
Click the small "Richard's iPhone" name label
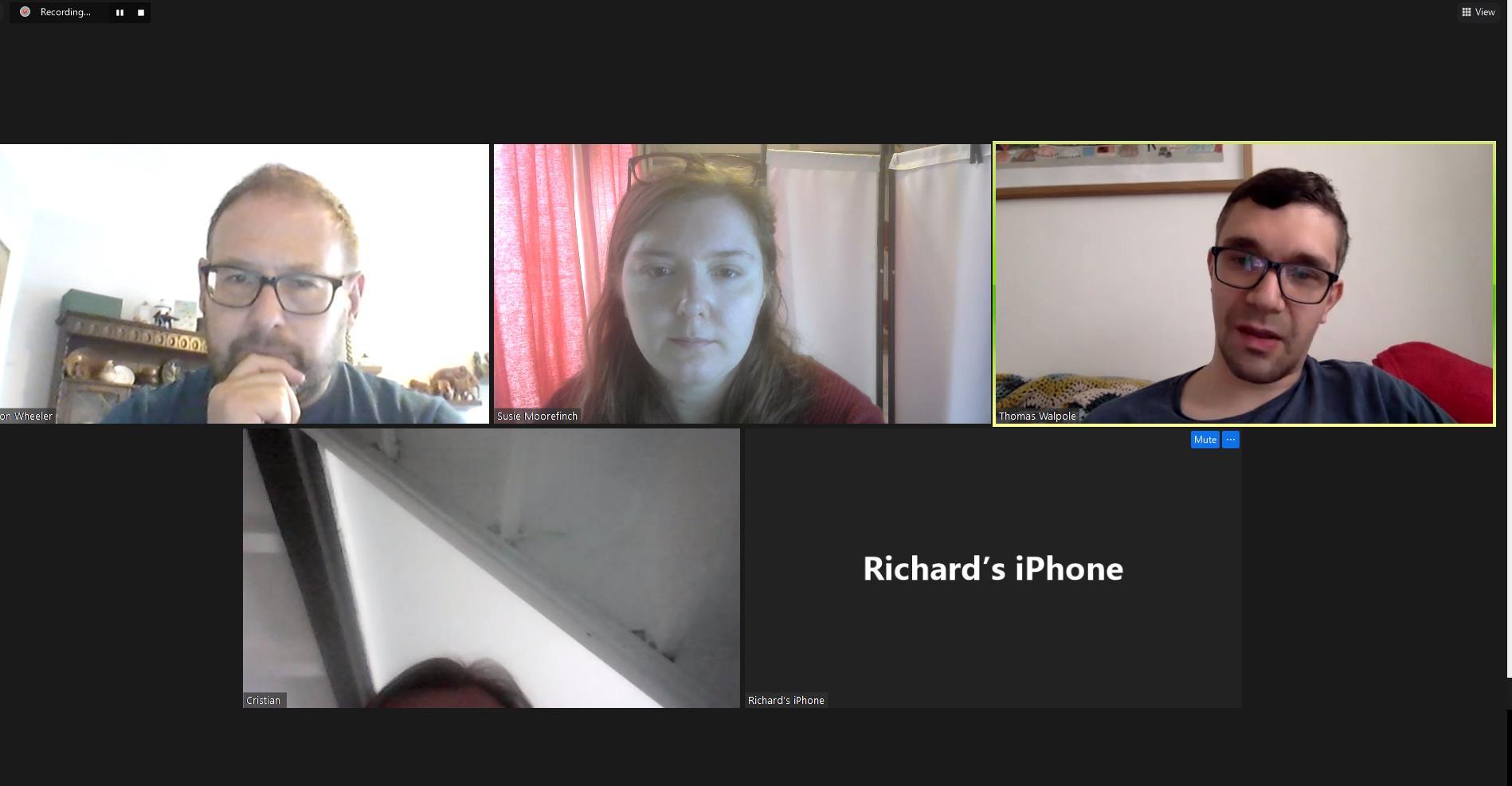(786, 700)
